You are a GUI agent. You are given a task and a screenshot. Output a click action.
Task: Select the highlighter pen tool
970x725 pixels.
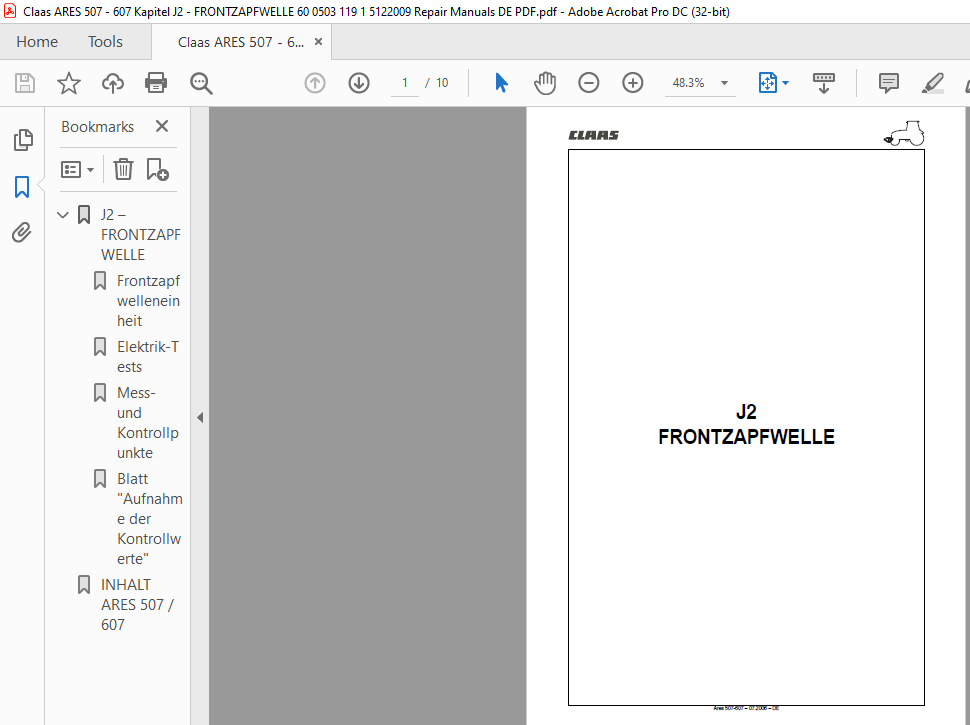(932, 83)
